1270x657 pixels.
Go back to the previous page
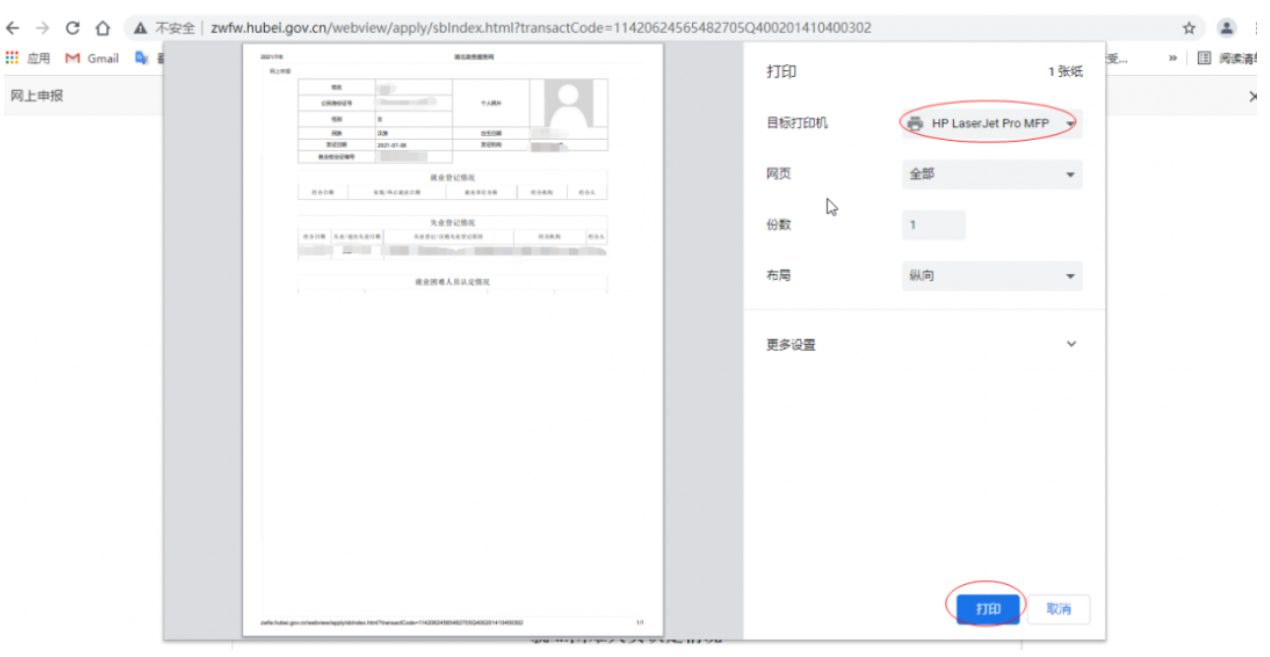pos(13,28)
